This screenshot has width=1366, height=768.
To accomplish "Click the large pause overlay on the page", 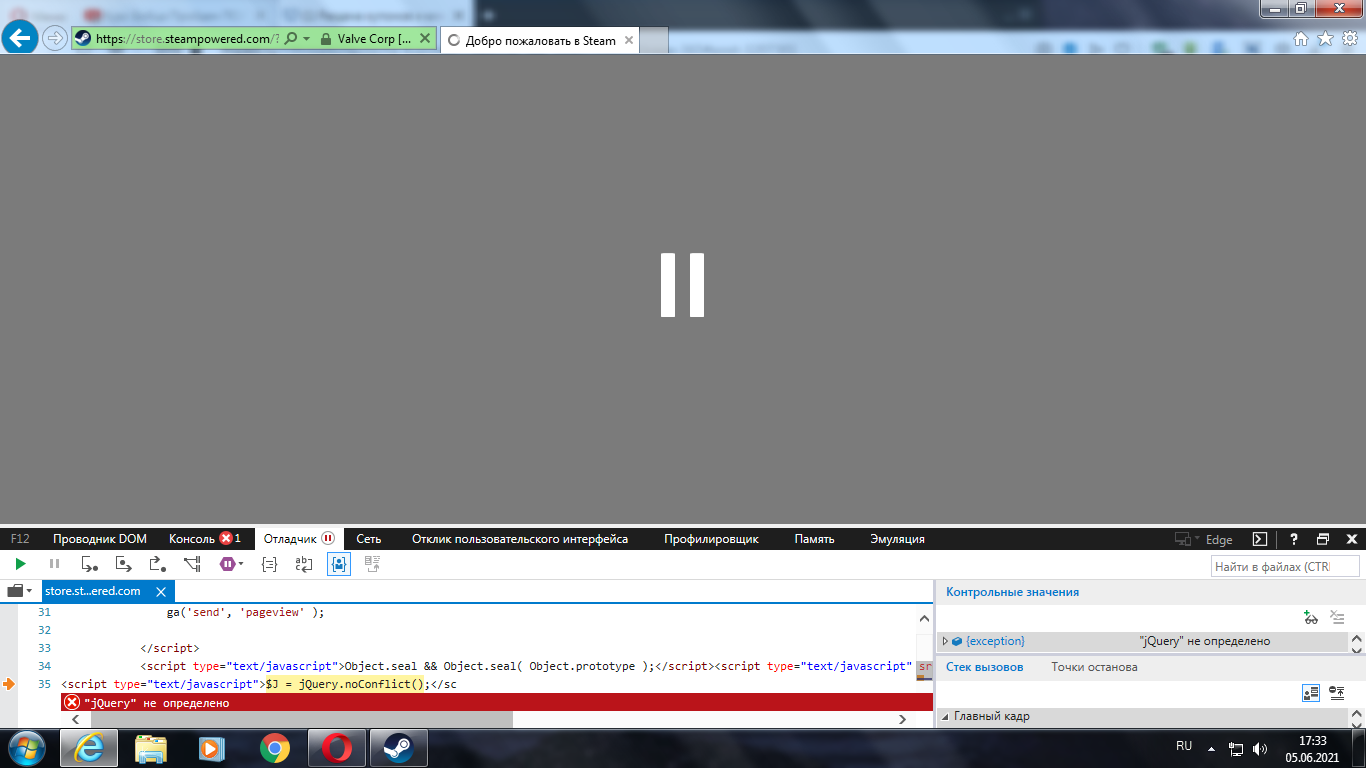I will point(683,286).
